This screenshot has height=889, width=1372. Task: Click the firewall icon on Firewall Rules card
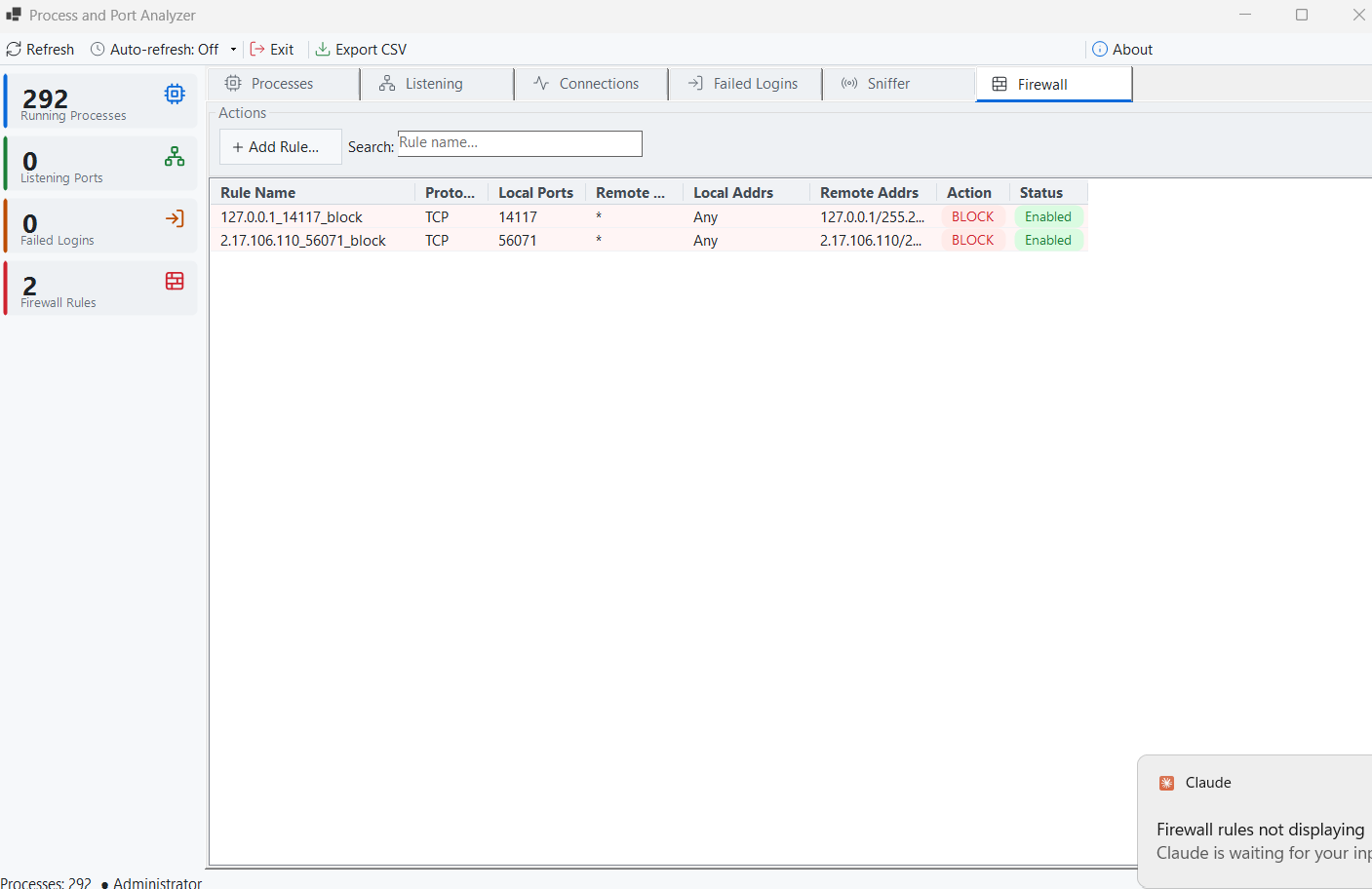click(x=175, y=281)
